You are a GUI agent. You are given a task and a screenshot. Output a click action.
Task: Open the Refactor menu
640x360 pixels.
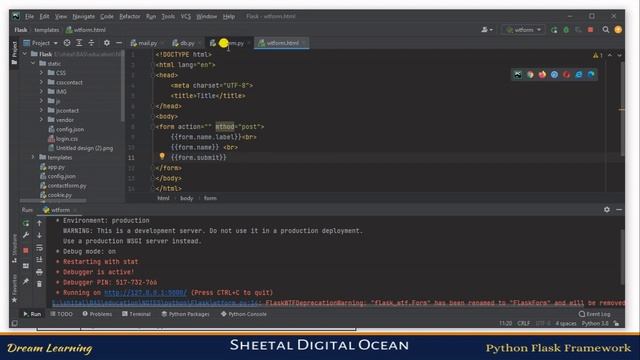(x=130, y=16)
